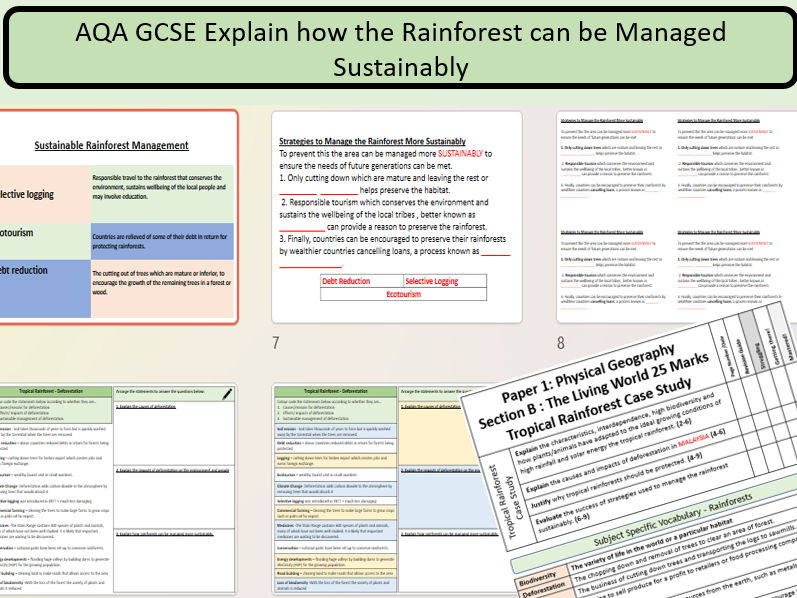Click the 'ebt reduction' blue term cell
797x598 pixels.
pyautogui.click(x=45, y=288)
